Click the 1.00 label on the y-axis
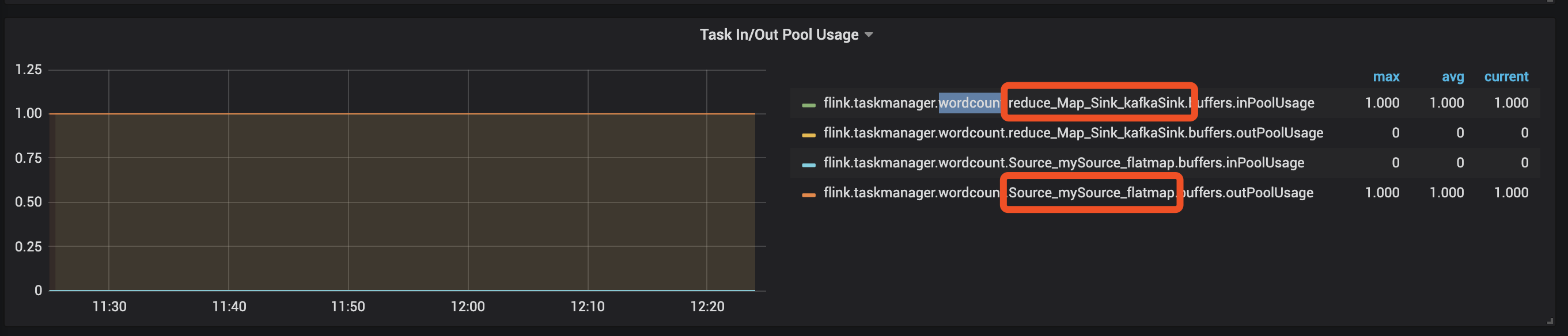Viewport: 1568px width, 336px height. click(29, 113)
